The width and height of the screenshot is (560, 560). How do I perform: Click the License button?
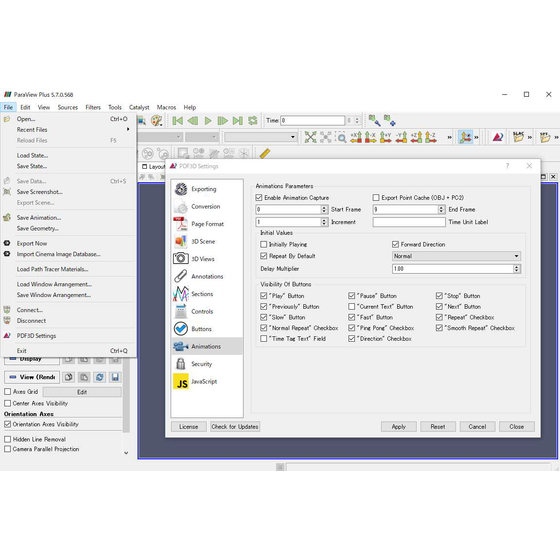(x=189, y=426)
